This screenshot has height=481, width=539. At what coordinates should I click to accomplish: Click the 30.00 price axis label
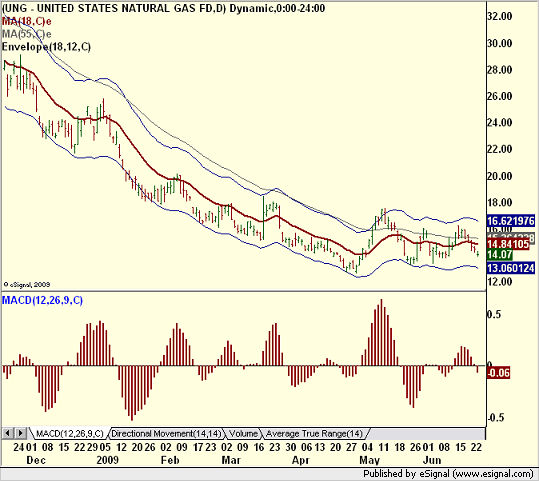[x=499, y=43]
